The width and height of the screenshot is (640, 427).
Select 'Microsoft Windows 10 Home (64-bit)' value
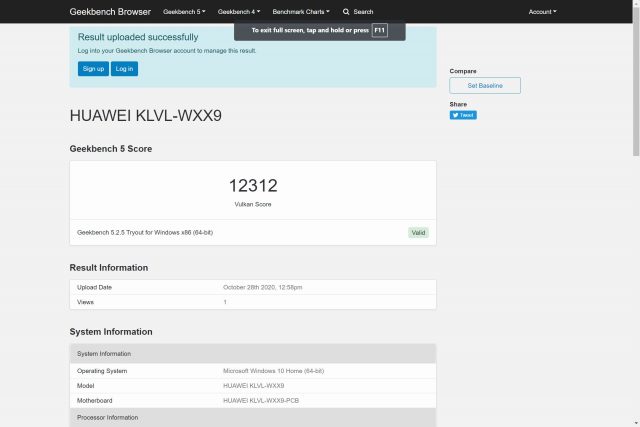273,371
